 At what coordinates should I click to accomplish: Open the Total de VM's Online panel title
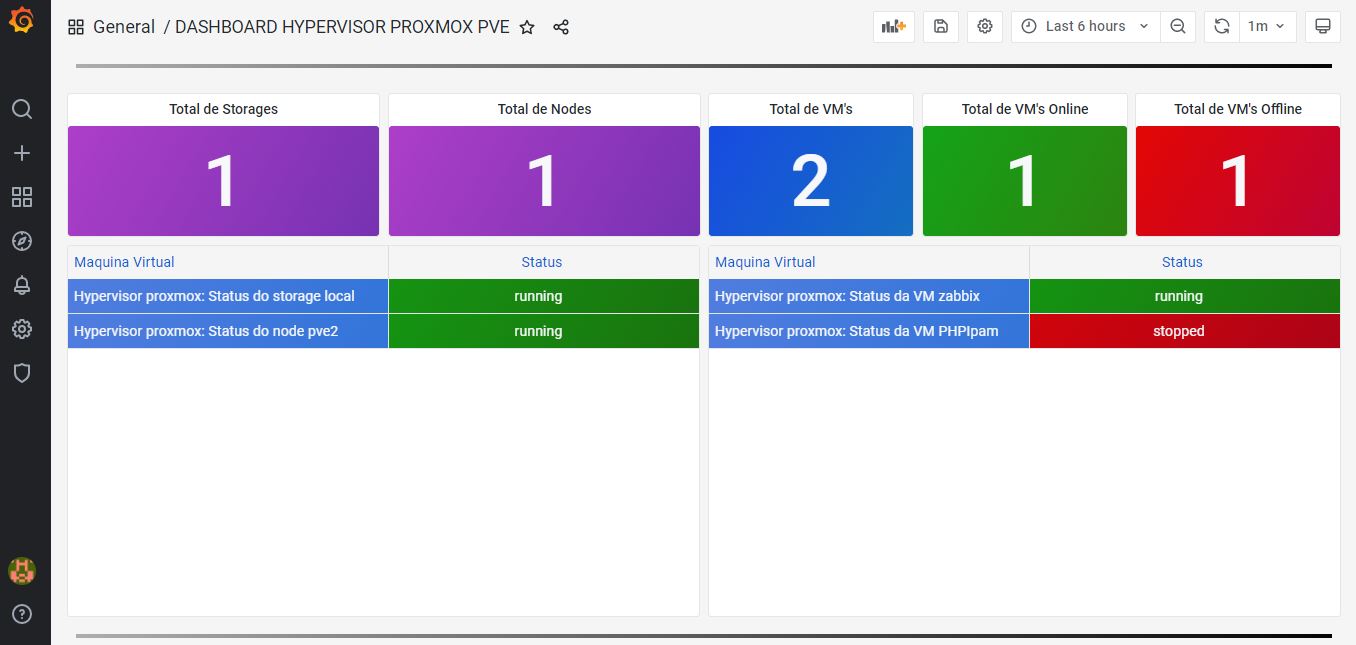click(x=1025, y=109)
